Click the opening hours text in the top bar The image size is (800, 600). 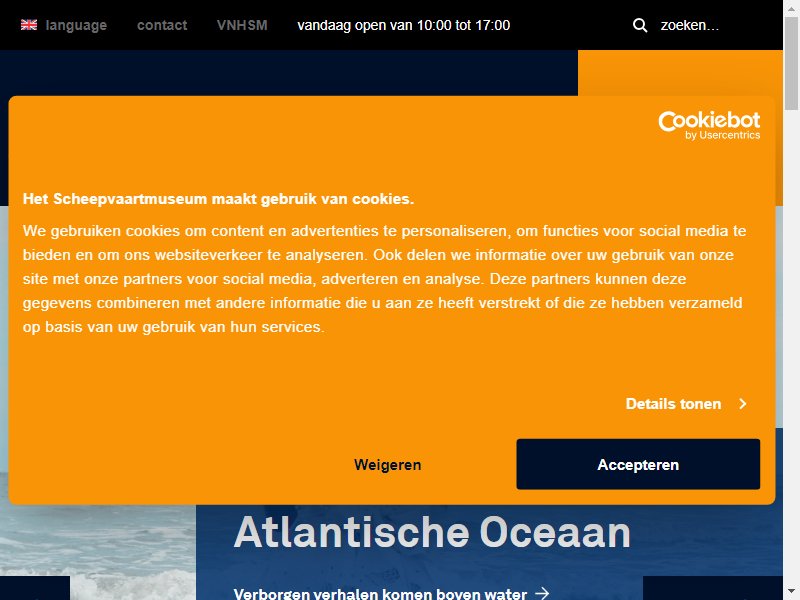(x=404, y=25)
